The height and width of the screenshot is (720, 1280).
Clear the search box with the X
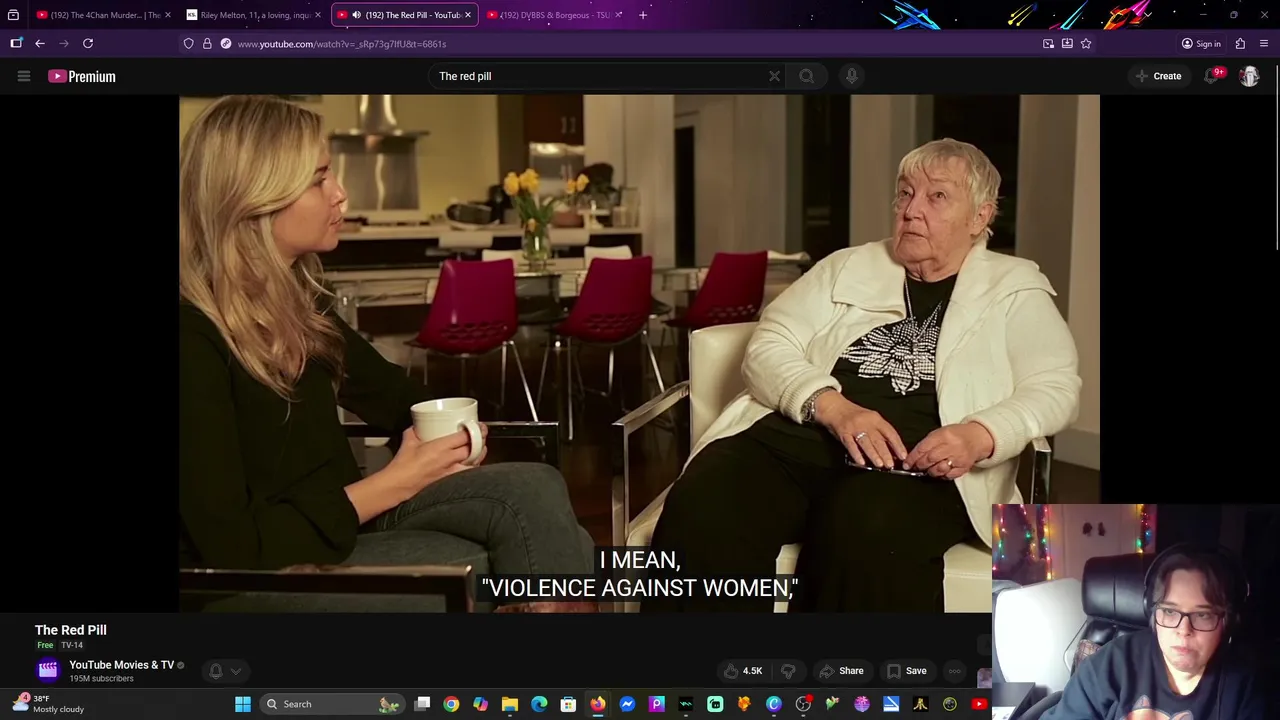(774, 76)
